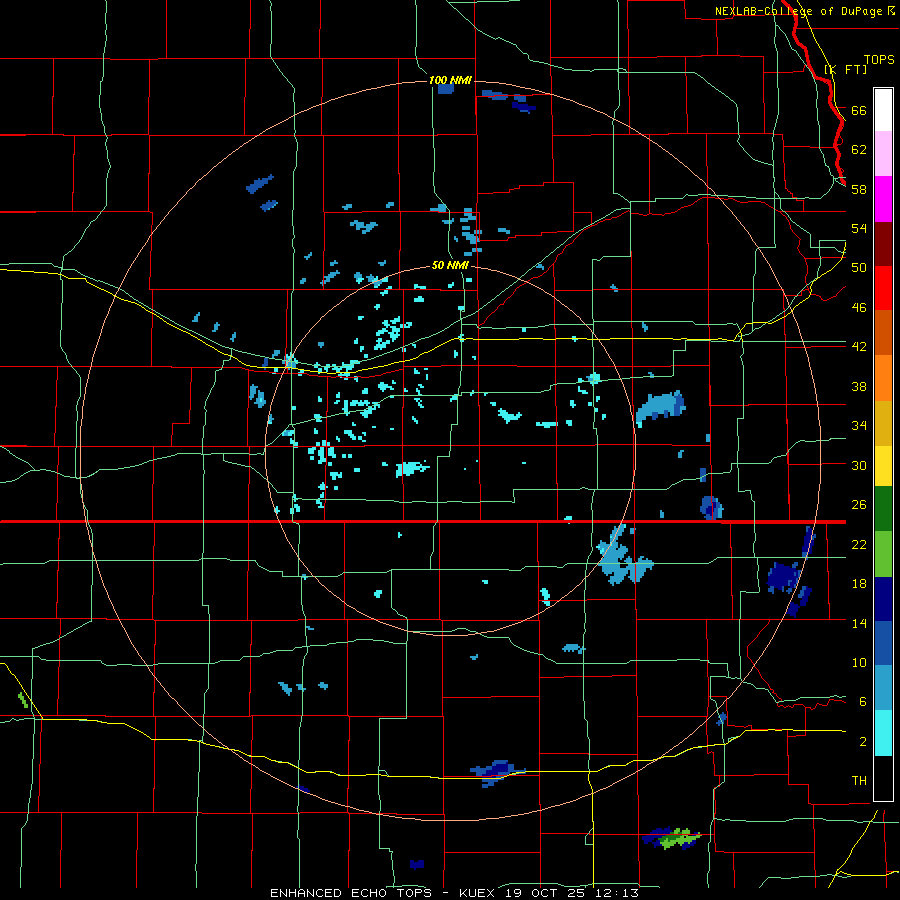Choose the bright yellow legend band
Viewport: 900px width, 900px height.
click(x=883, y=466)
